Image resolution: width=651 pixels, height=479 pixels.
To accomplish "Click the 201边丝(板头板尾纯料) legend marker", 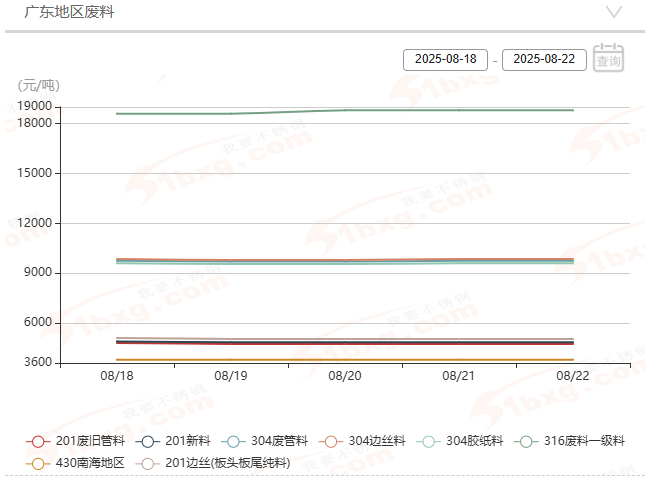I will point(149,463).
